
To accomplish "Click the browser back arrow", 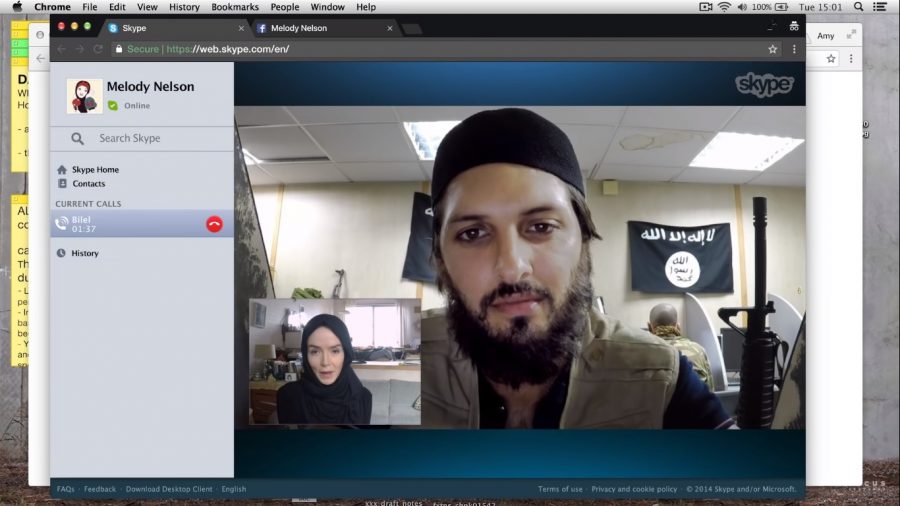I will point(61,49).
